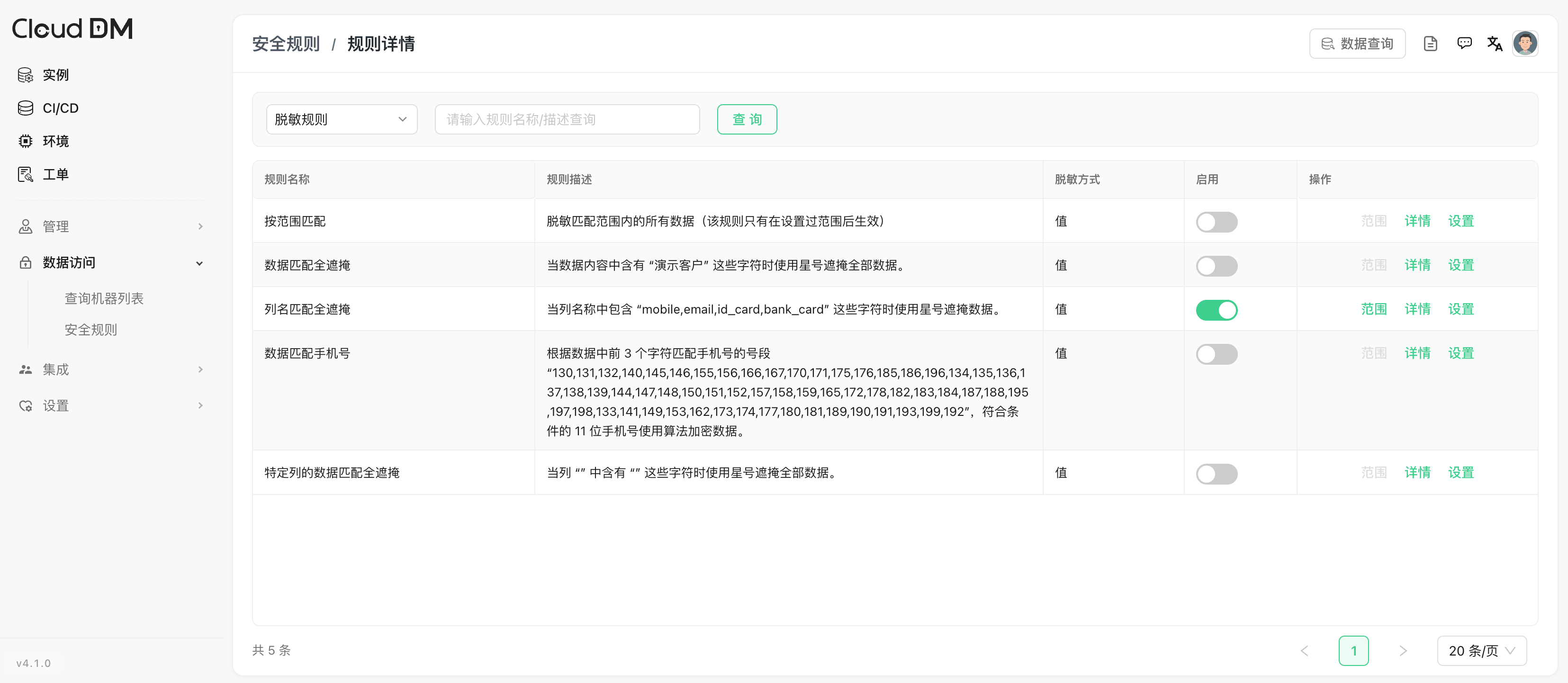
Task: Go to previous page arrow
Action: coord(1305,651)
